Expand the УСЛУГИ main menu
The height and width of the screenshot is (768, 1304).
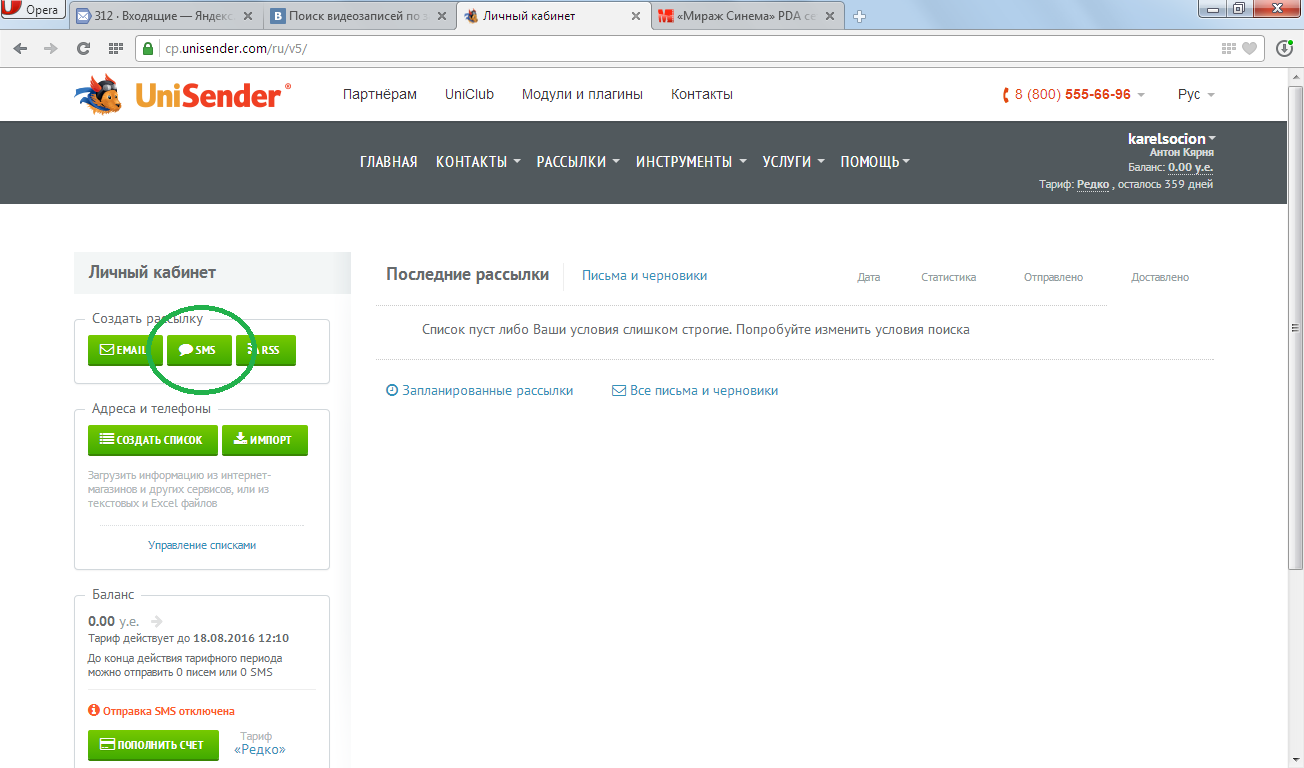(x=793, y=161)
